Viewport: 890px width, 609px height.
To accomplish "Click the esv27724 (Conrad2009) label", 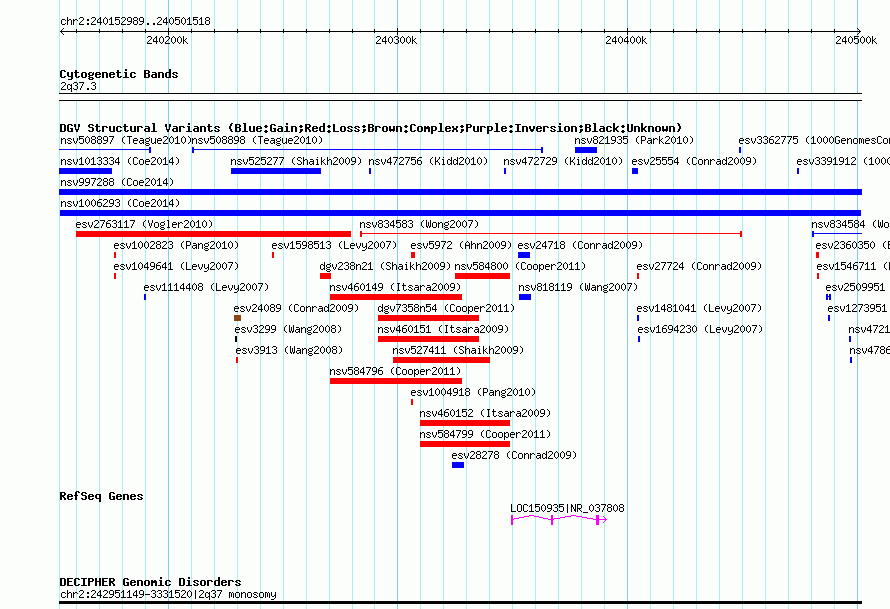I will pyautogui.click(x=699, y=266).
